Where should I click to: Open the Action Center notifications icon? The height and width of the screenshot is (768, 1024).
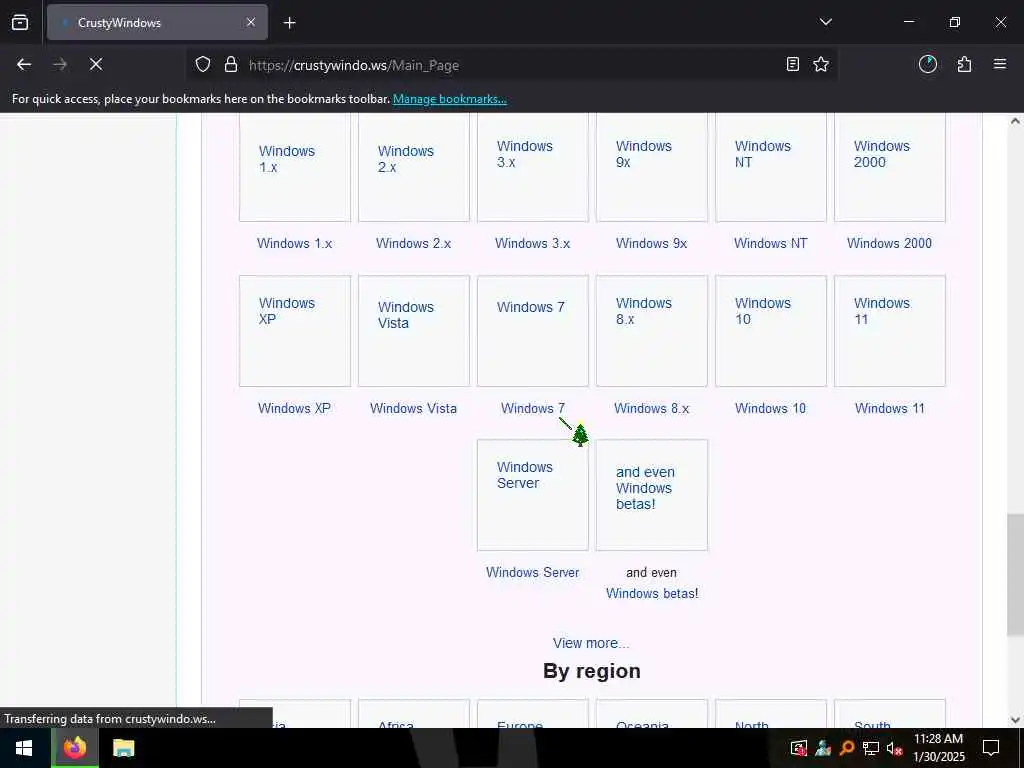991,748
